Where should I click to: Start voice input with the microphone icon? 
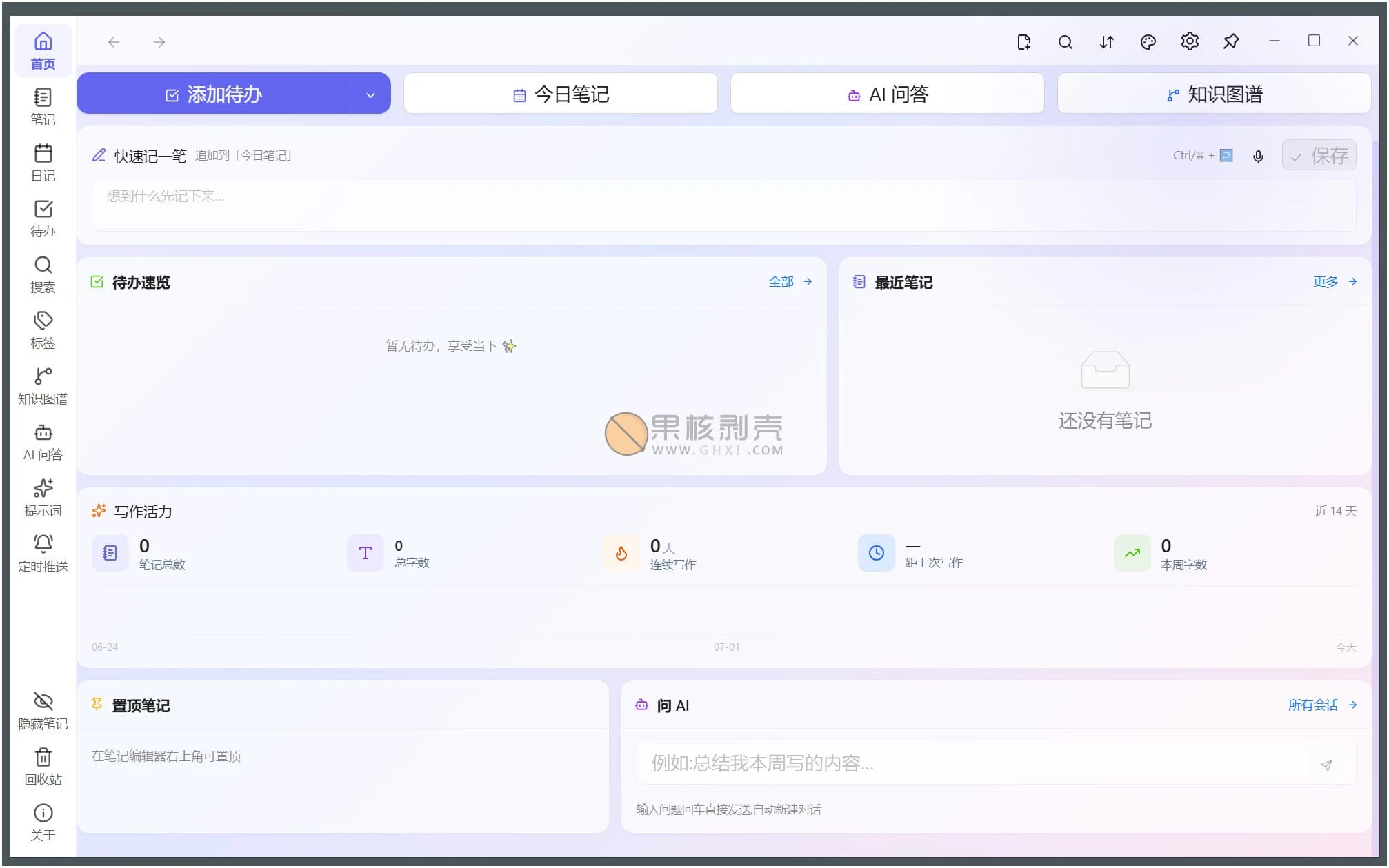pyautogui.click(x=1258, y=157)
